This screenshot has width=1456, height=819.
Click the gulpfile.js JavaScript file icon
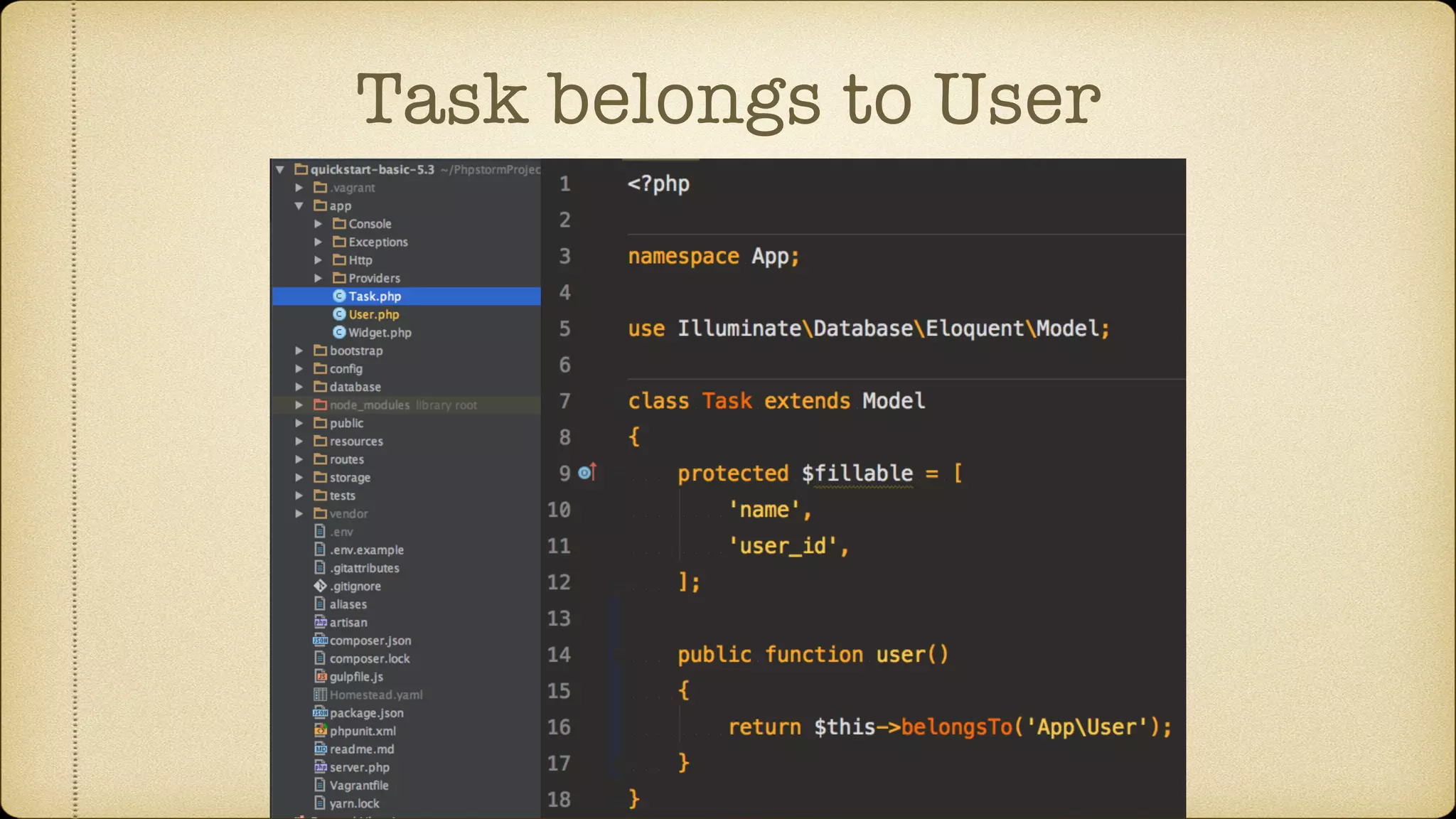pos(321,676)
